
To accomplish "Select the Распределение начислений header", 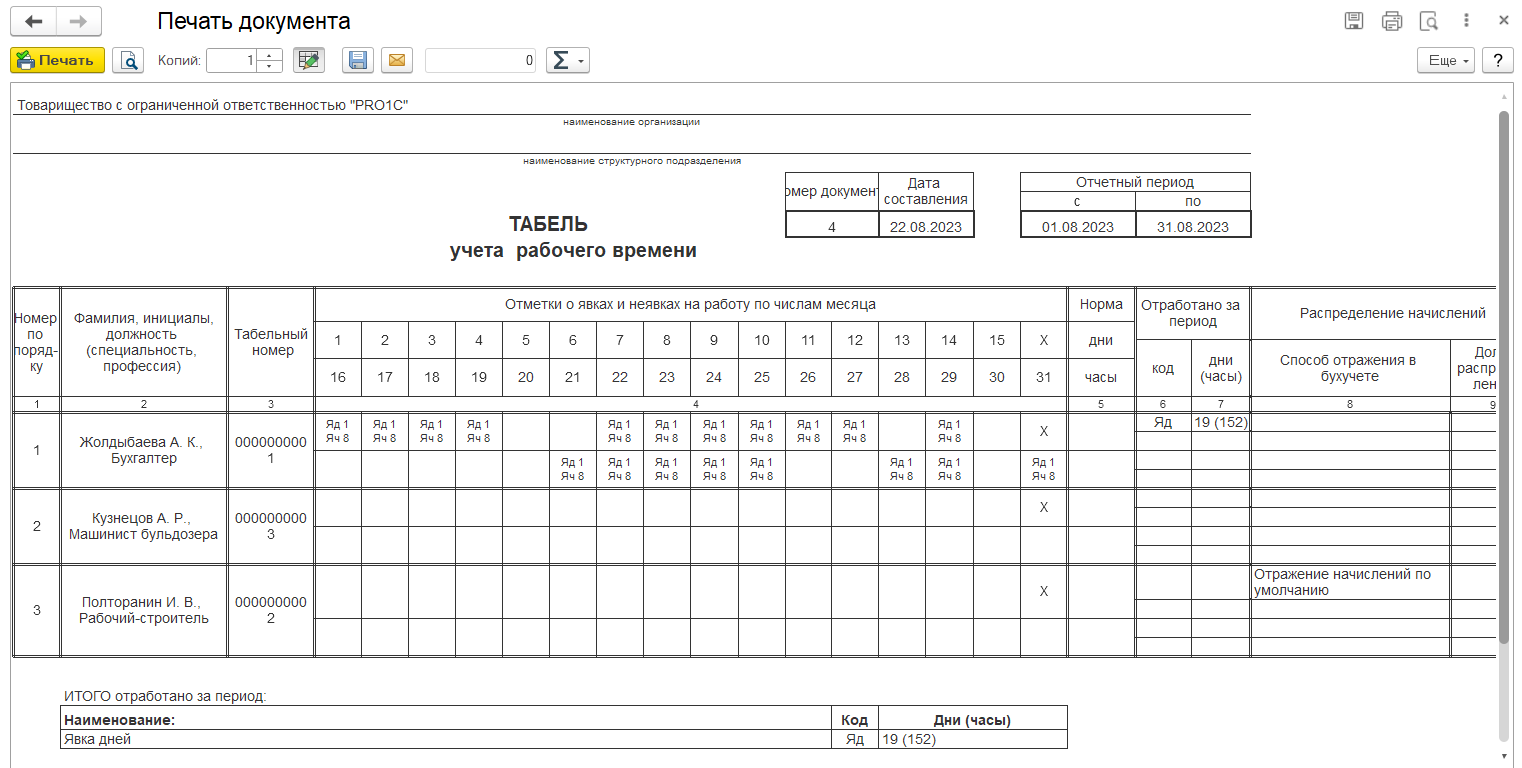I will coord(1392,313).
